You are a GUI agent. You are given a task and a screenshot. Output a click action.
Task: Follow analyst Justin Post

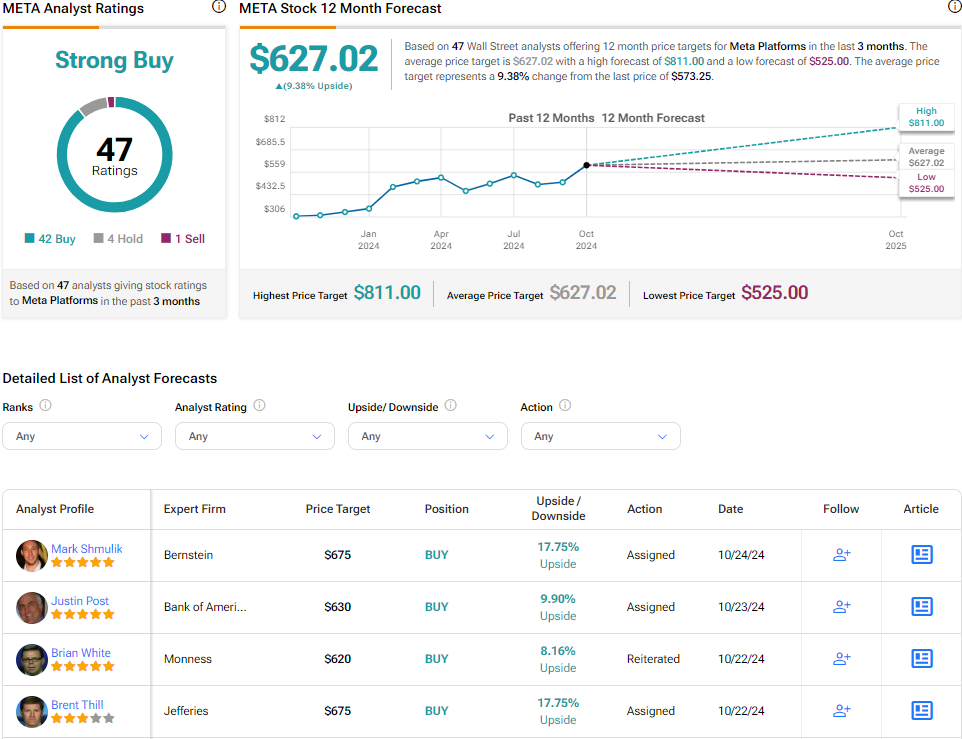click(841, 607)
